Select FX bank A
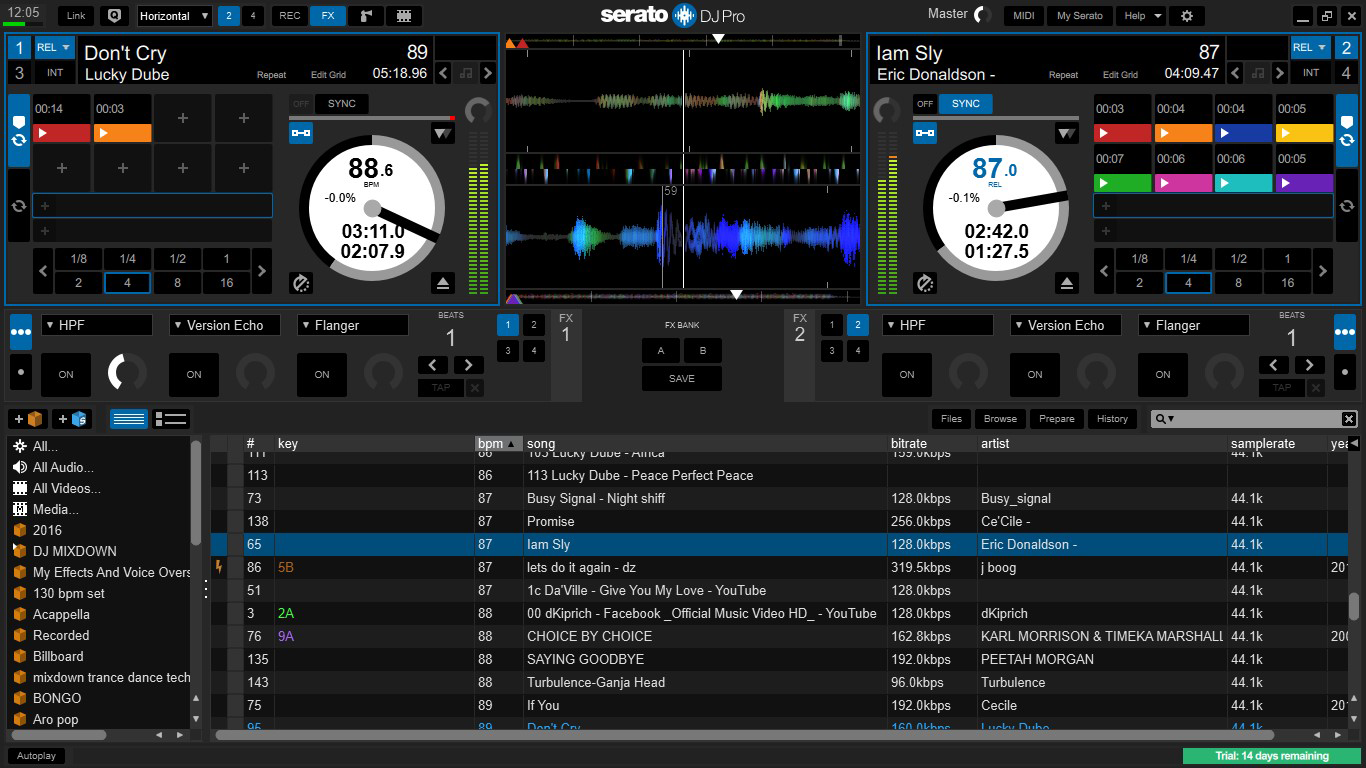This screenshot has height=768, width=1366. point(660,351)
